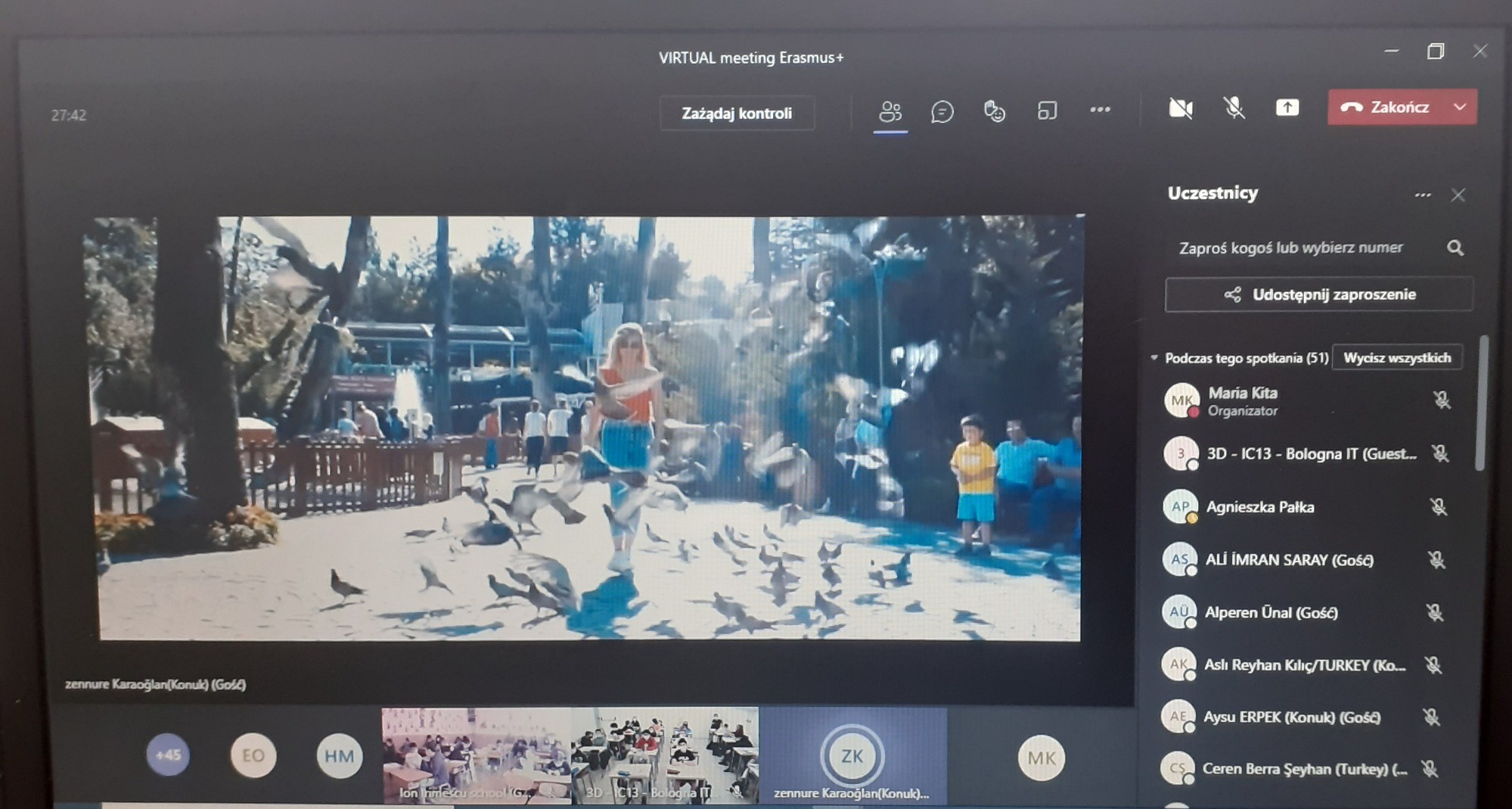Click the Zażądaj kontroli button

737,114
